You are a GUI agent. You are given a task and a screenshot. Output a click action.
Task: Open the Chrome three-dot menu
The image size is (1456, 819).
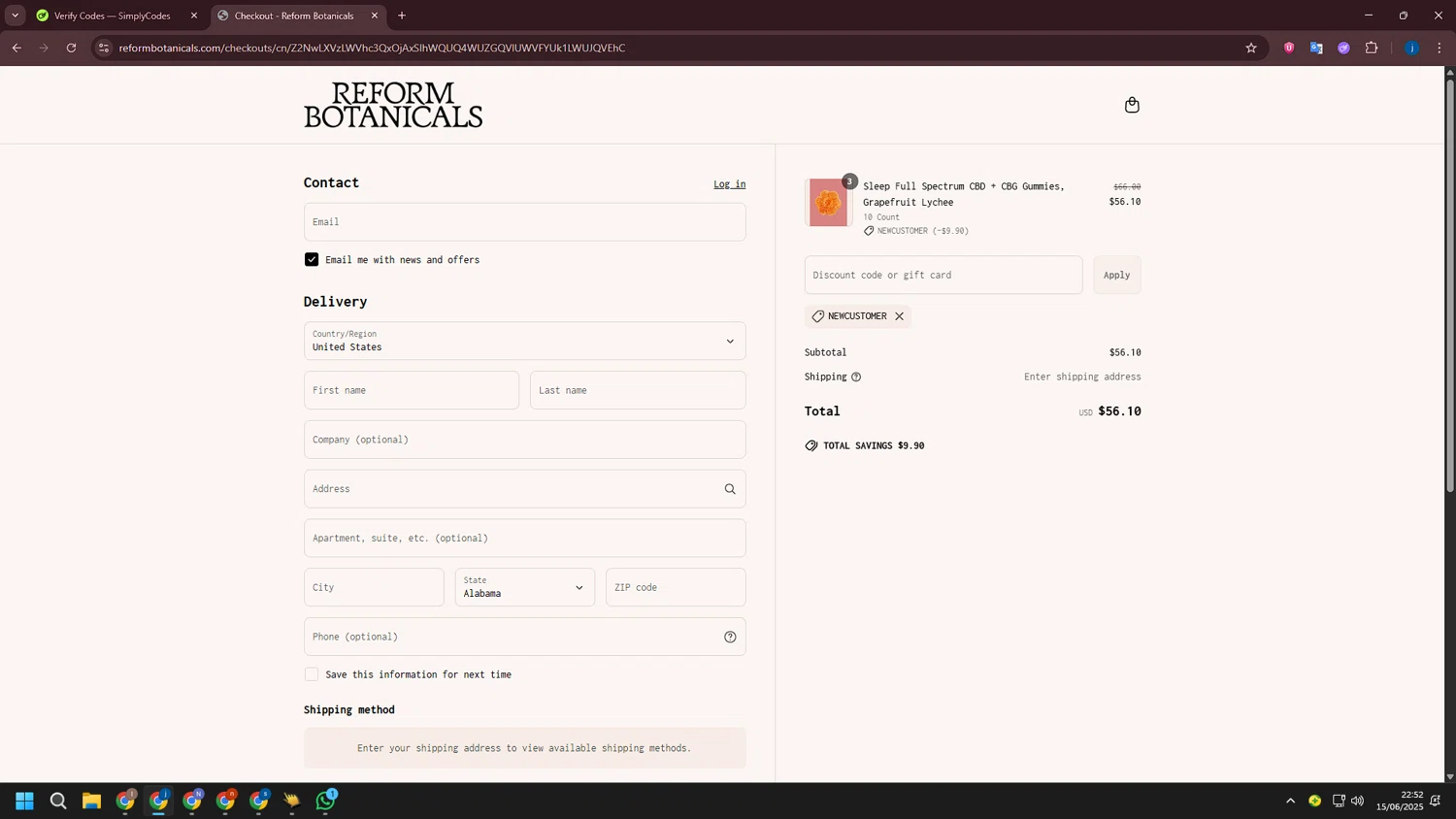(1439, 48)
